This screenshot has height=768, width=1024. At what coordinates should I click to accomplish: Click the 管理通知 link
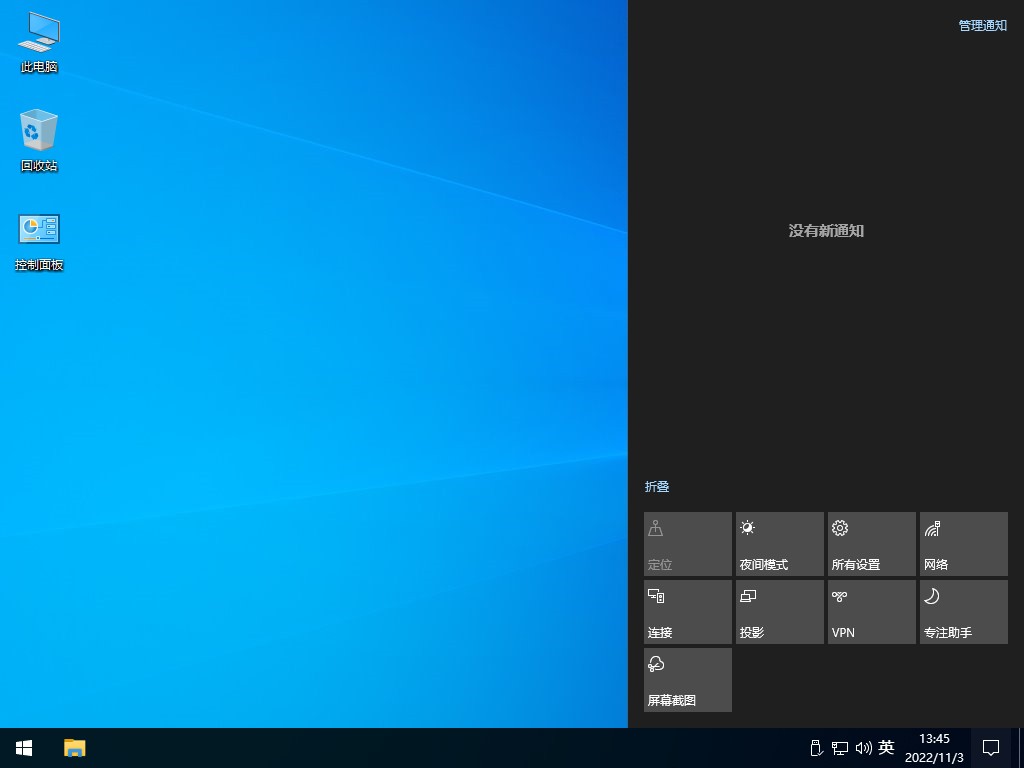[x=982, y=26]
